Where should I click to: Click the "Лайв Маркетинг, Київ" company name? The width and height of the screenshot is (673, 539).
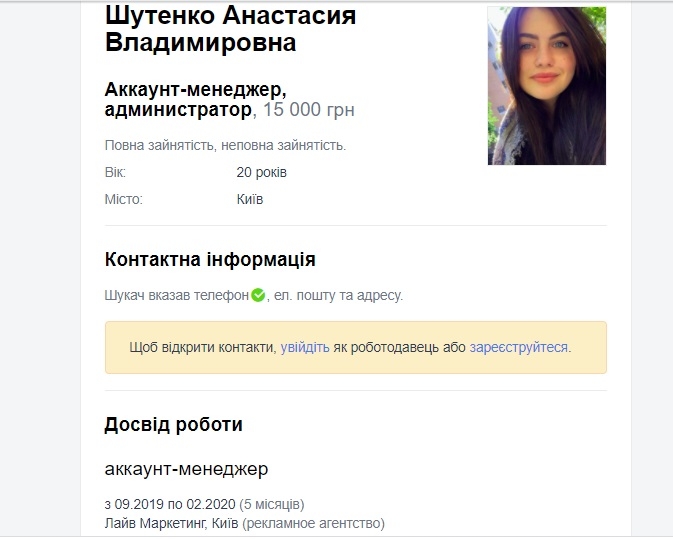pos(170,523)
